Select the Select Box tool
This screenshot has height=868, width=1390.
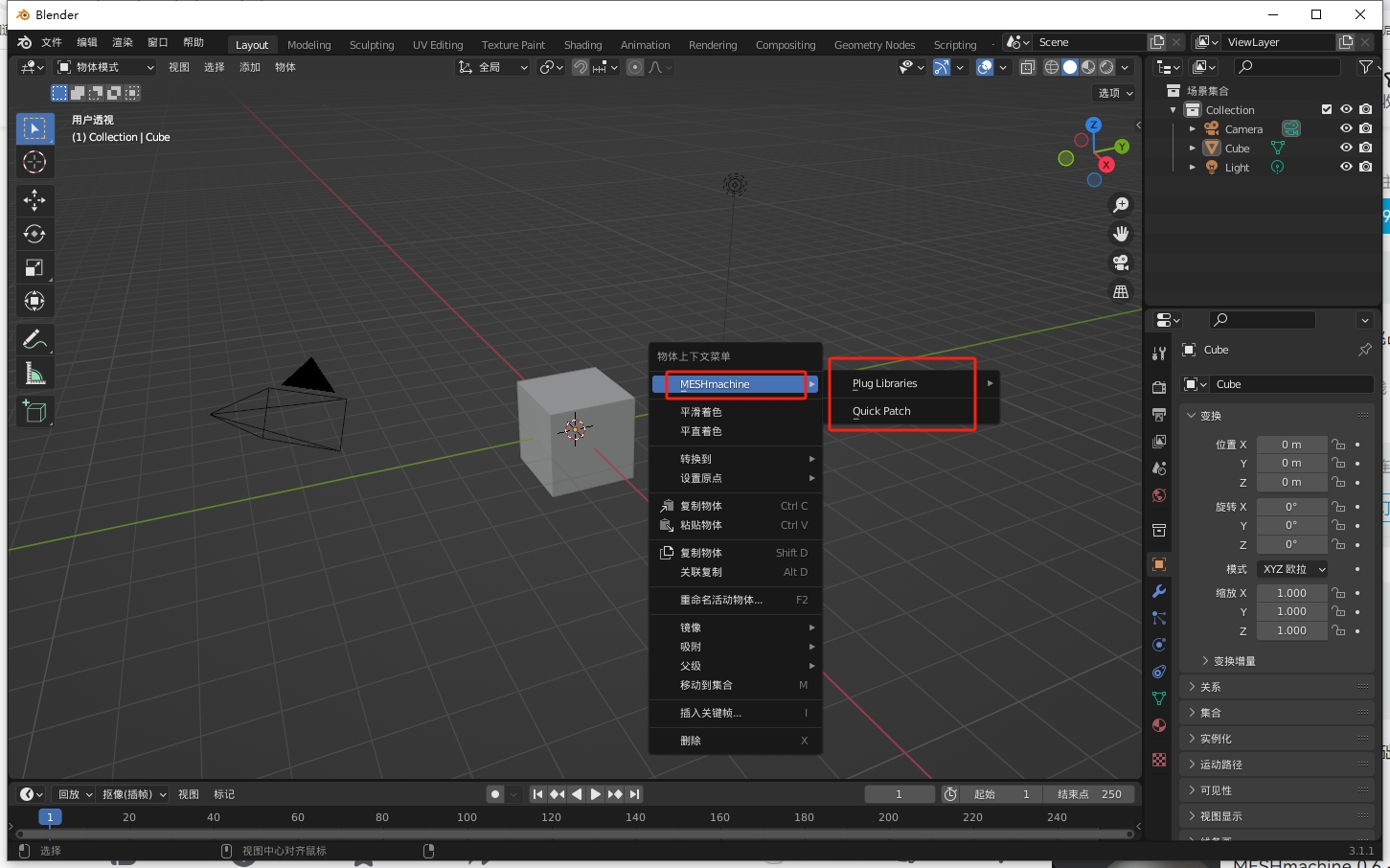[x=34, y=128]
